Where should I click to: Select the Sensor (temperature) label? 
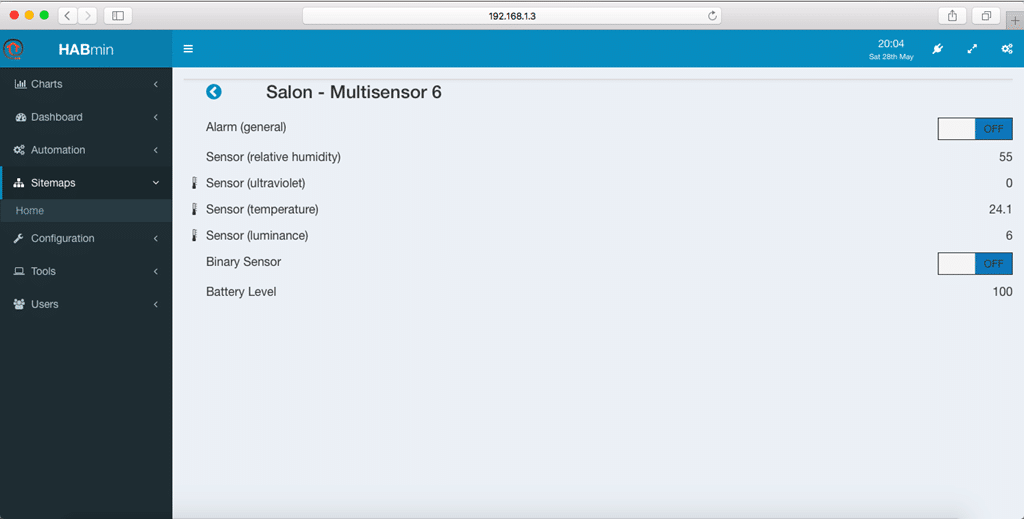pos(262,210)
